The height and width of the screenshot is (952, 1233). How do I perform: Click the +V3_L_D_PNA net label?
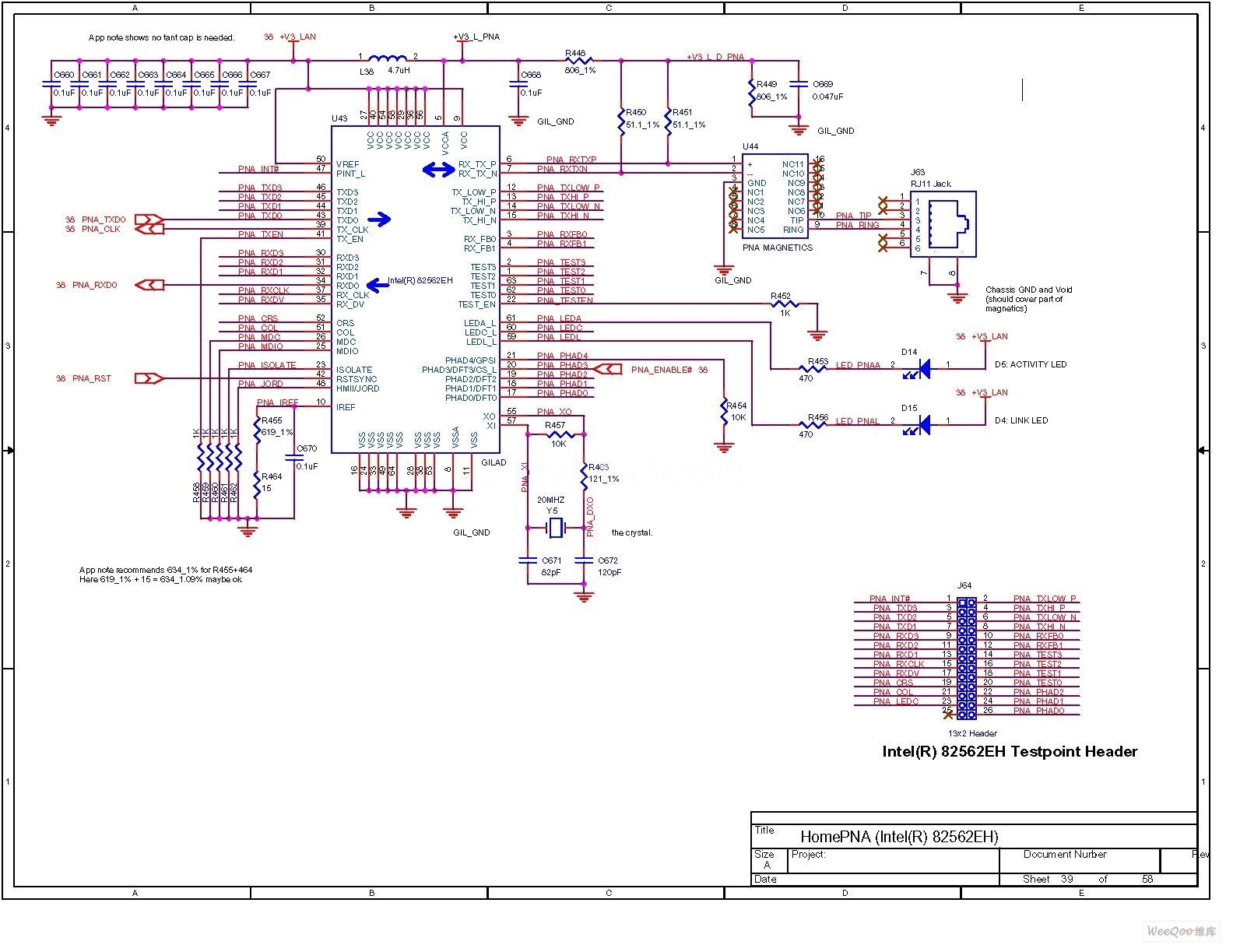coord(715,57)
